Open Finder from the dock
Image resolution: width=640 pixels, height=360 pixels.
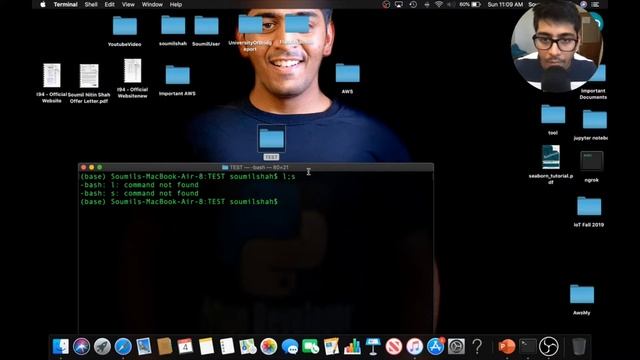pyautogui.click(x=61, y=347)
